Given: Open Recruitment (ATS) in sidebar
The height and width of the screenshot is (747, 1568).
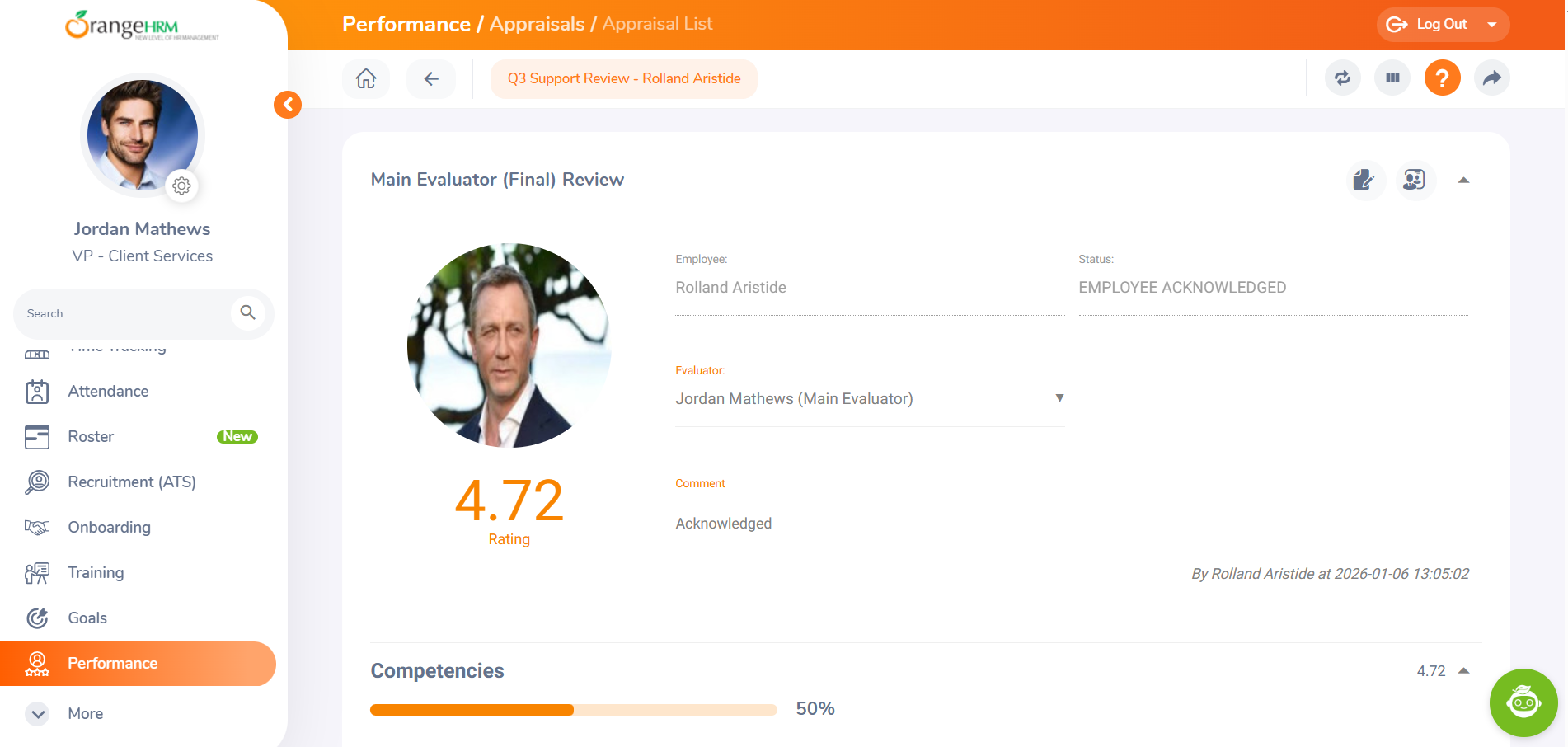Looking at the screenshot, I should pyautogui.click(x=132, y=482).
